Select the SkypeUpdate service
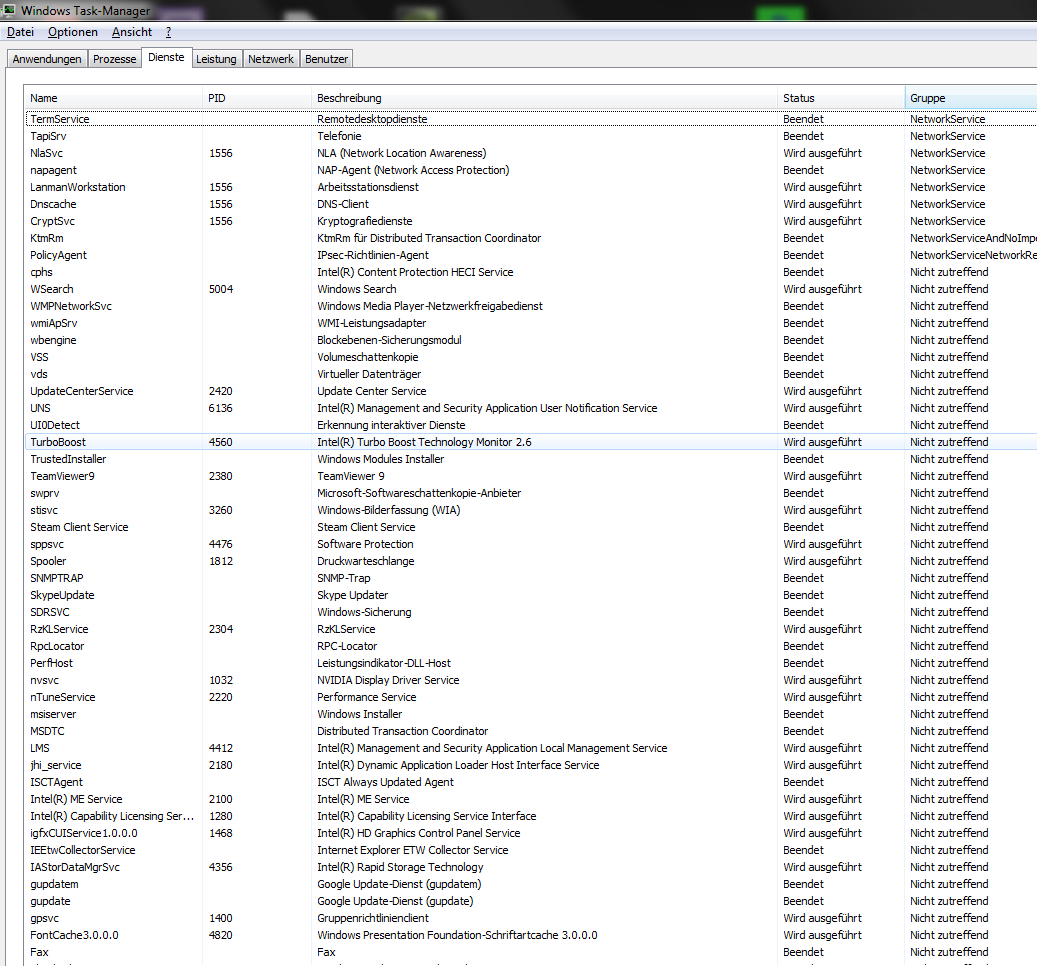The height and width of the screenshot is (966, 1037). tap(531, 595)
